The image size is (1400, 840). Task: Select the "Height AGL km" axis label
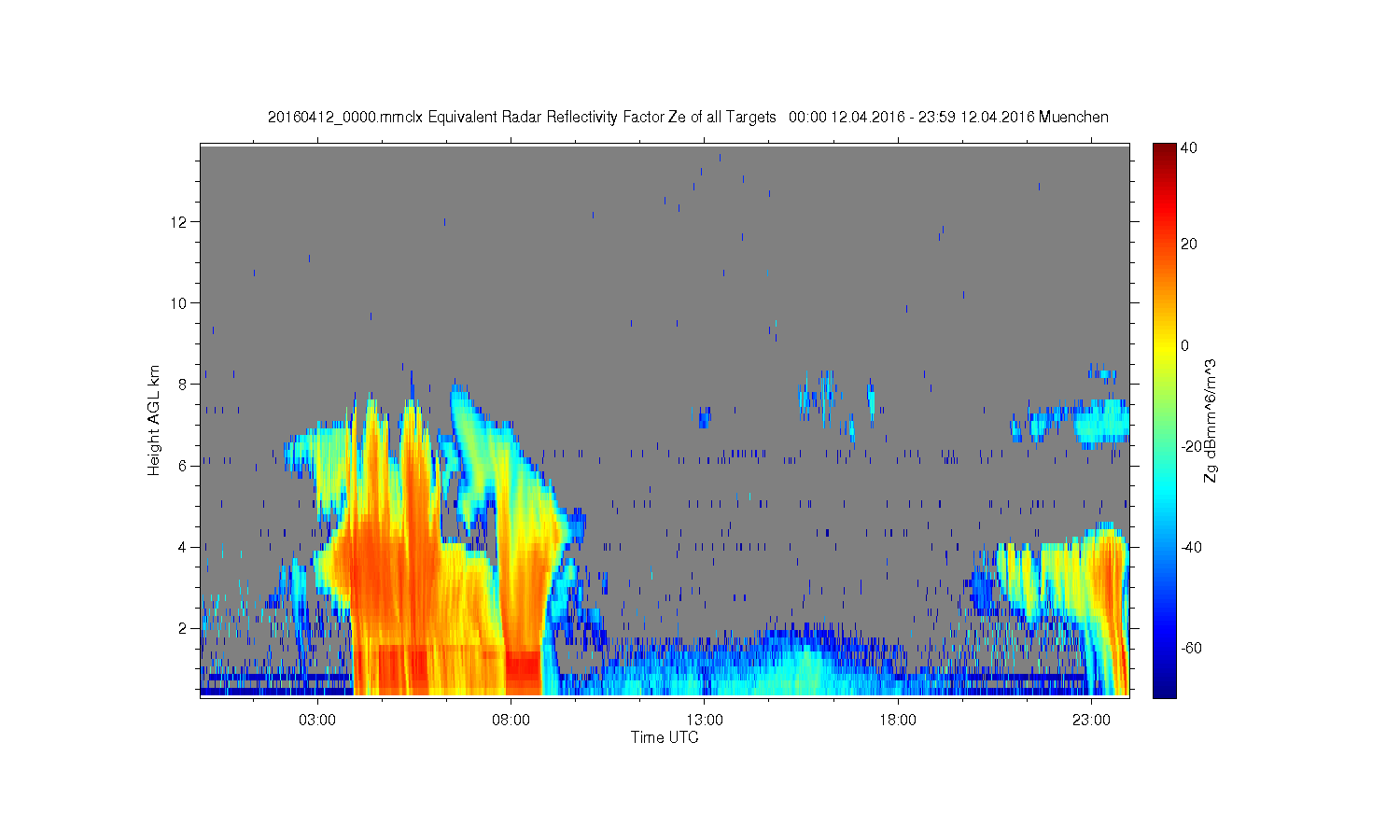pos(154,420)
